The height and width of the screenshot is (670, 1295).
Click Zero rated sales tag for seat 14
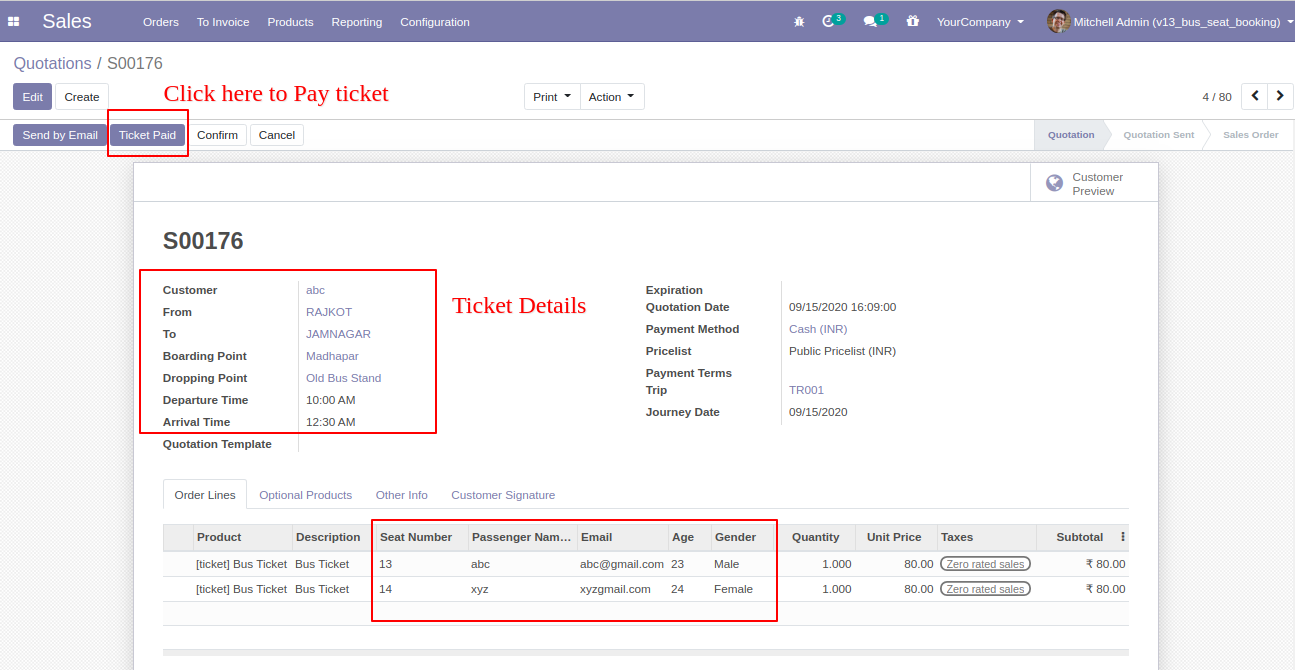pos(985,589)
